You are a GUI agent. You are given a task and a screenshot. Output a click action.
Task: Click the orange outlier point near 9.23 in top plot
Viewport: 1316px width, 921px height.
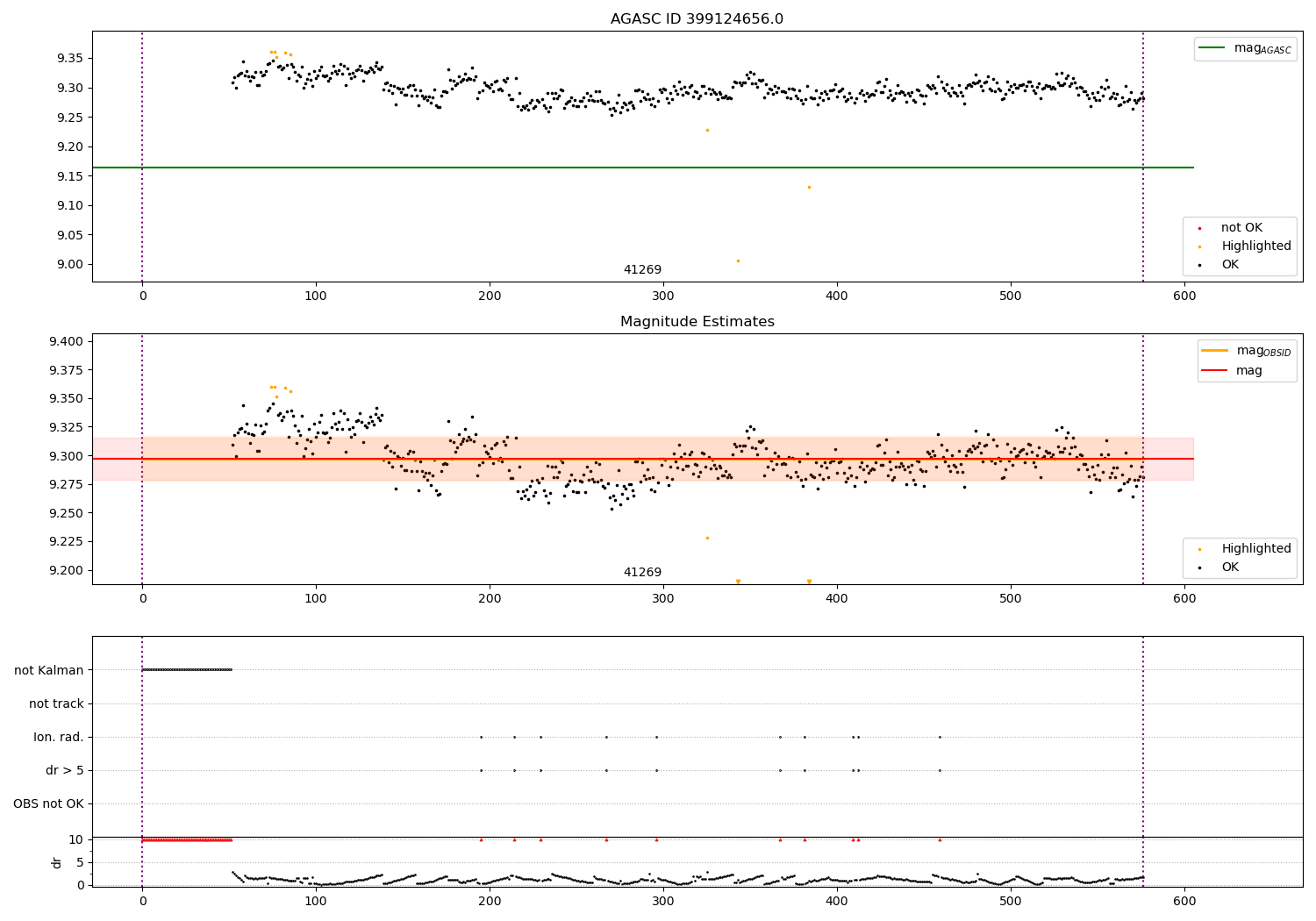[707, 130]
